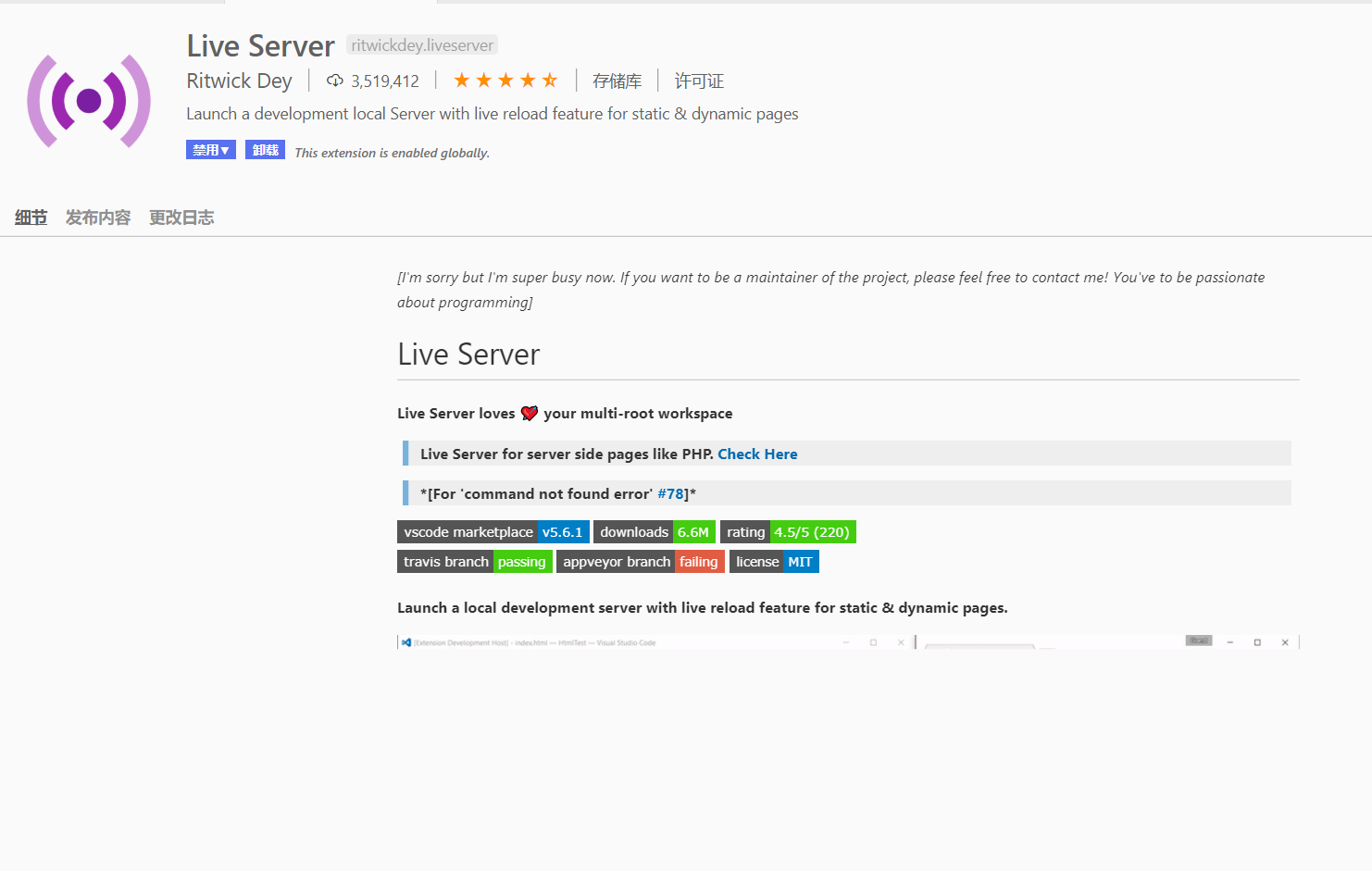
Task: Select the 细节 tab
Action: click(x=30, y=217)
